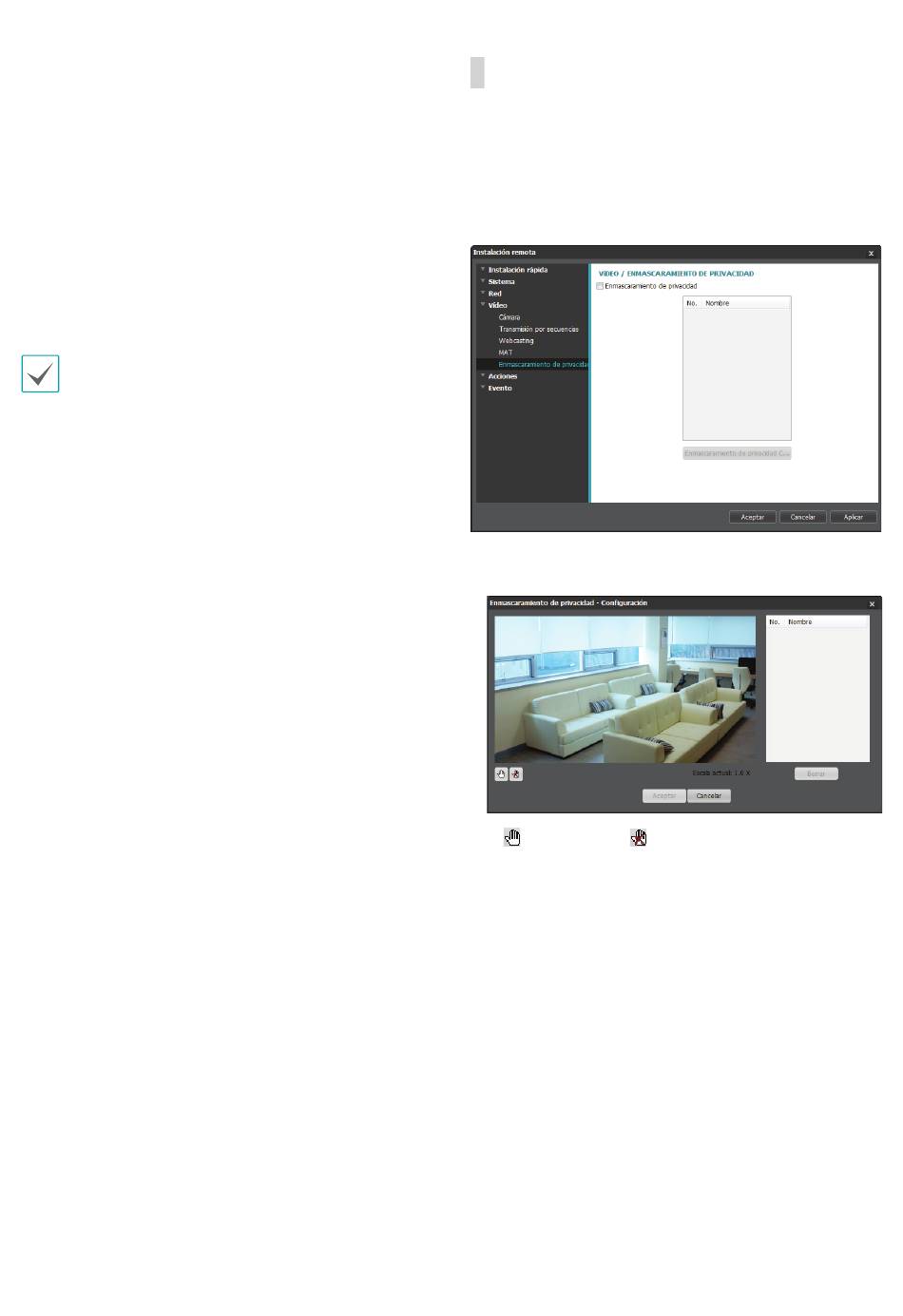This screenshot has height=1316, width=903.
Task: Select Enmascaramiento de privacidad in the tree
Action: pos(532,364)
